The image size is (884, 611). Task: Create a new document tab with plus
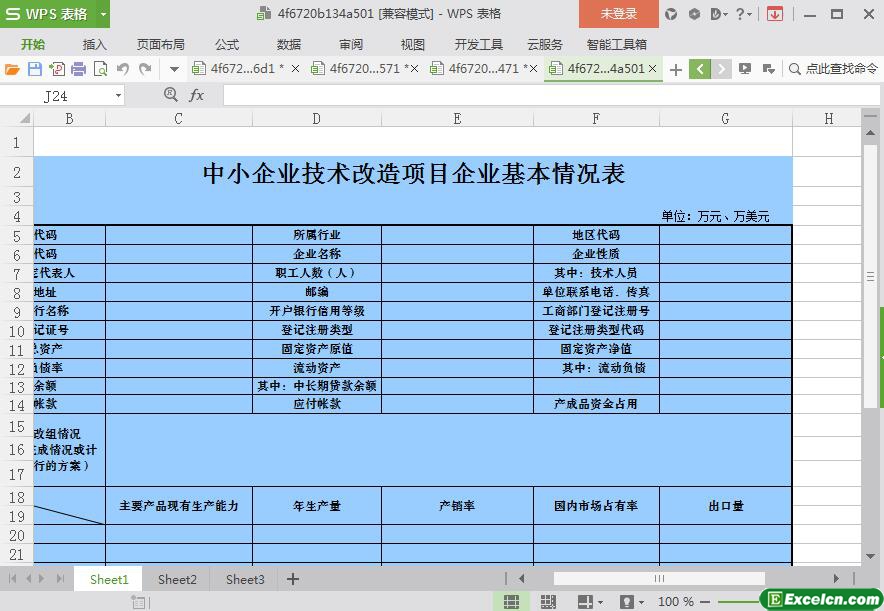(675, 69)
